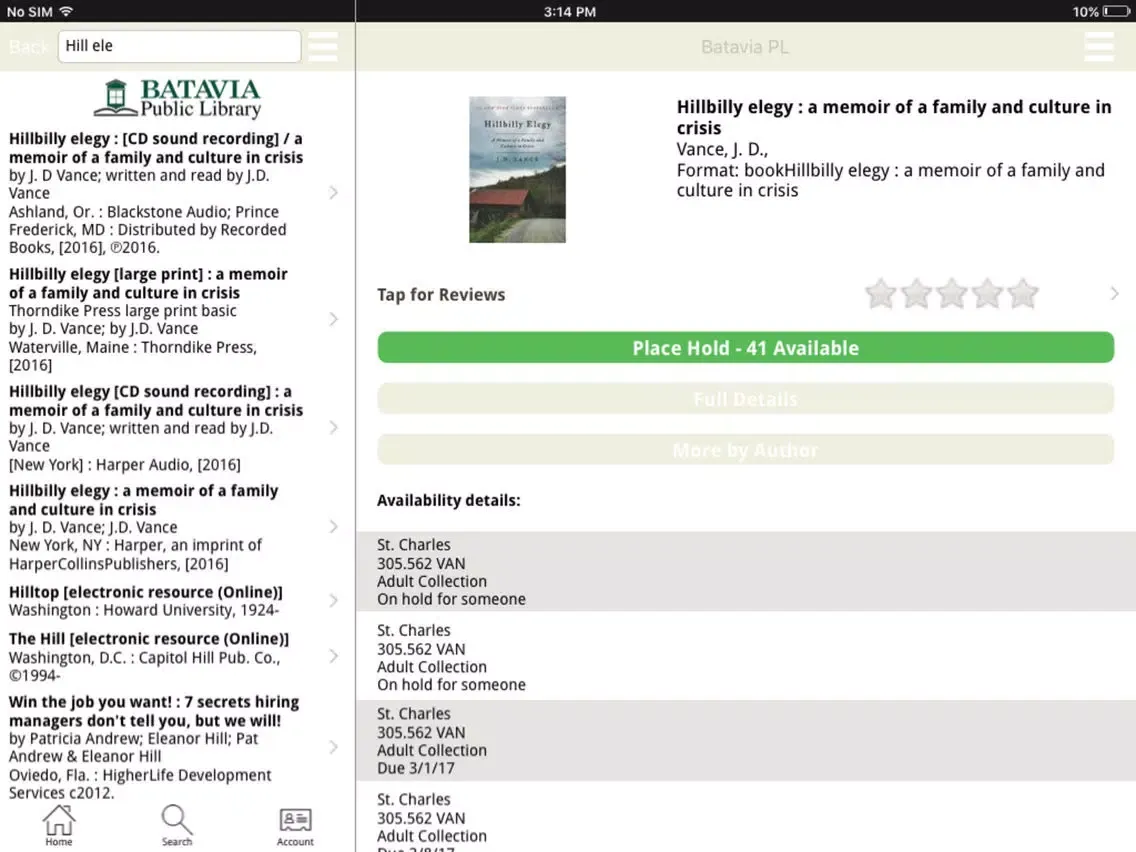Expand Blackstone Audio CD sound recording result
The image size is (1136, 852).
pos(333,193)
